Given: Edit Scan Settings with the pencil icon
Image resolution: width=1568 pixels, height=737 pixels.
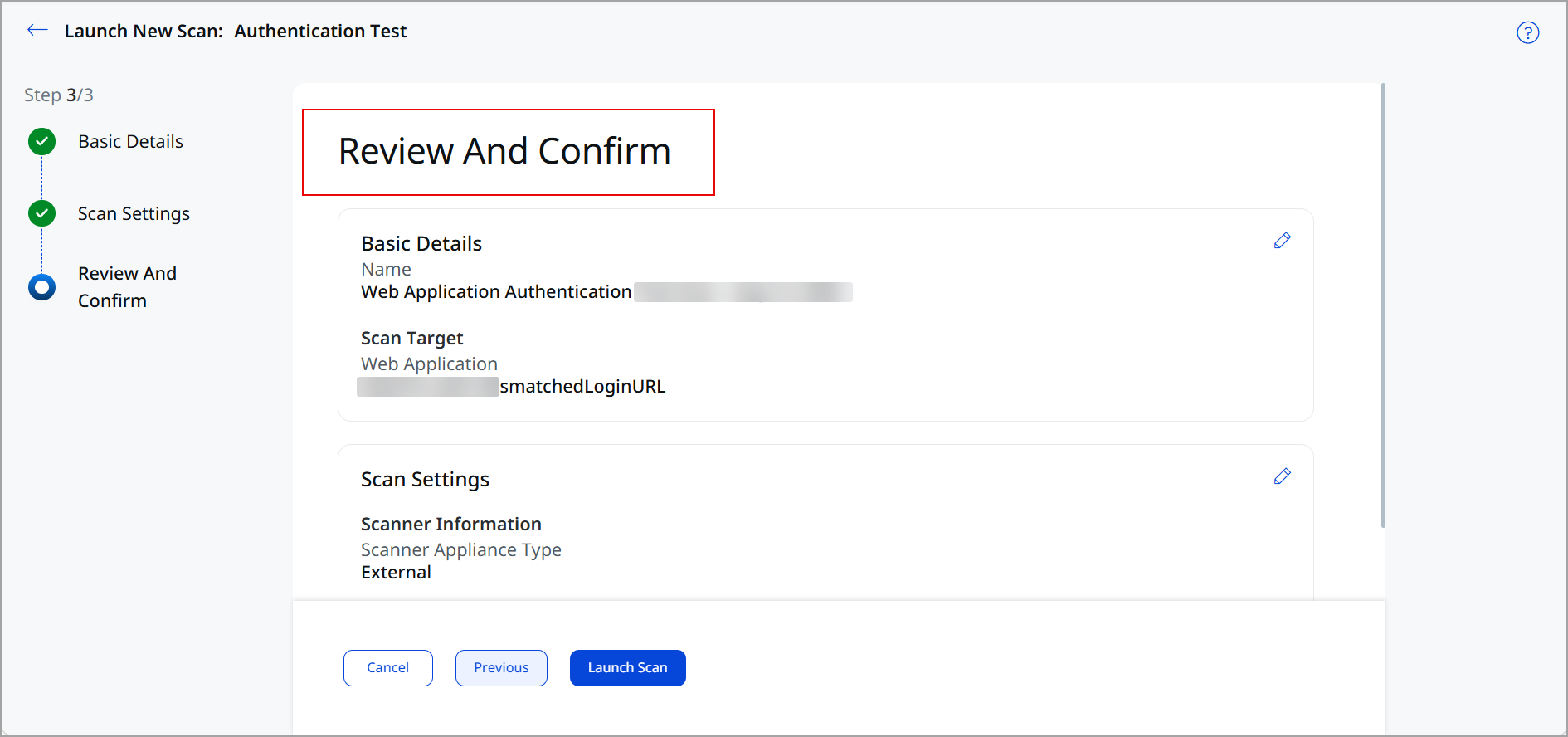Looking at the screenshot, I should click(1282, 476).
